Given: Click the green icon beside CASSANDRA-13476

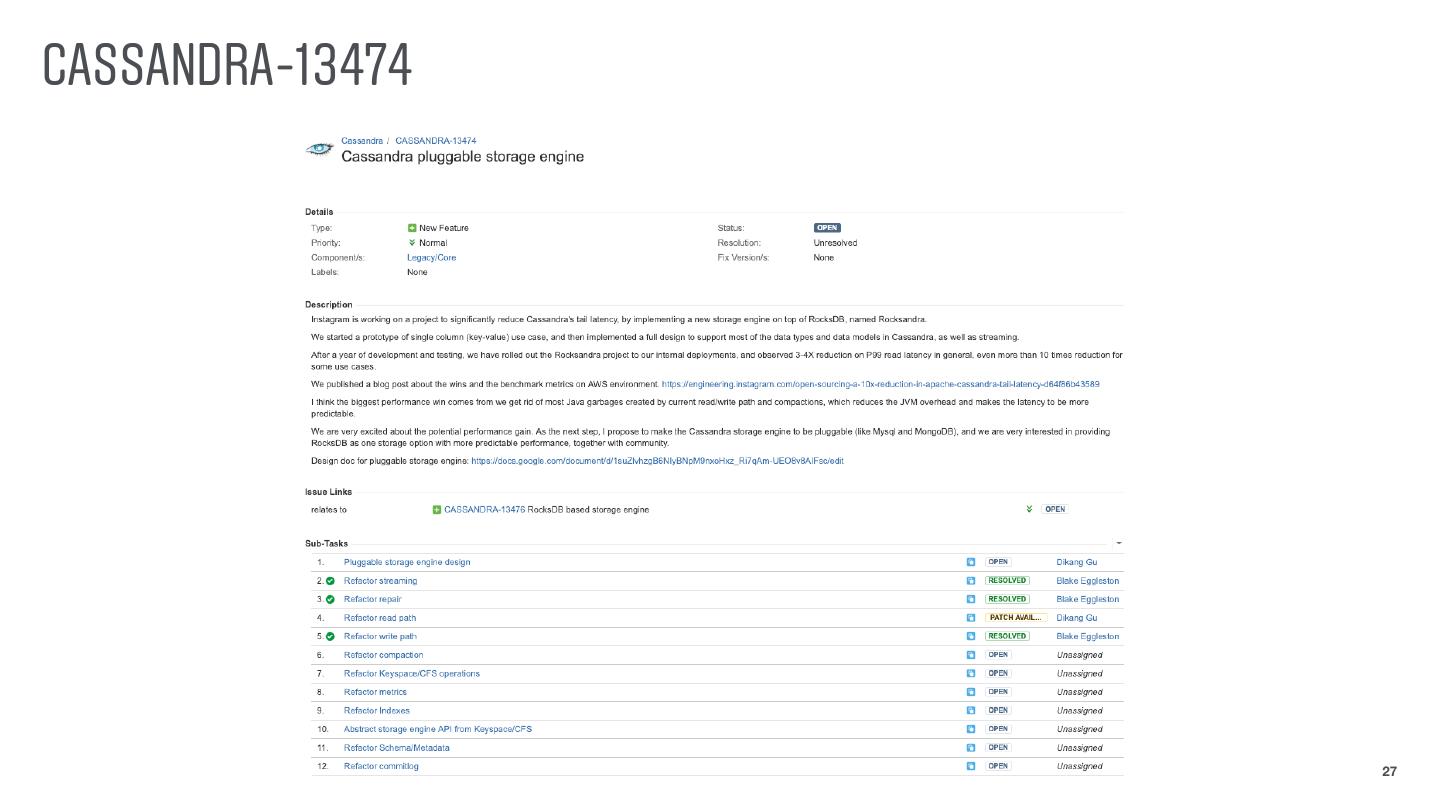Looking at the screenshot, I should (437, 510).
